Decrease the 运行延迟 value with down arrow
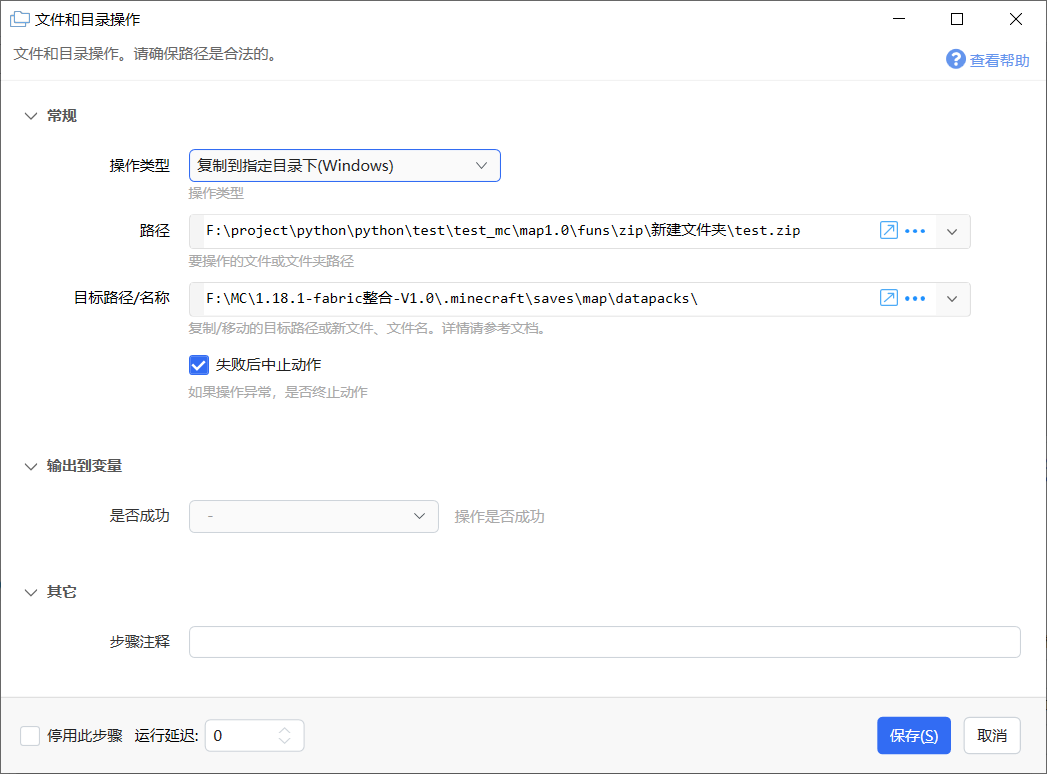Screen dimensions: 1047x774 click(284, 741)
